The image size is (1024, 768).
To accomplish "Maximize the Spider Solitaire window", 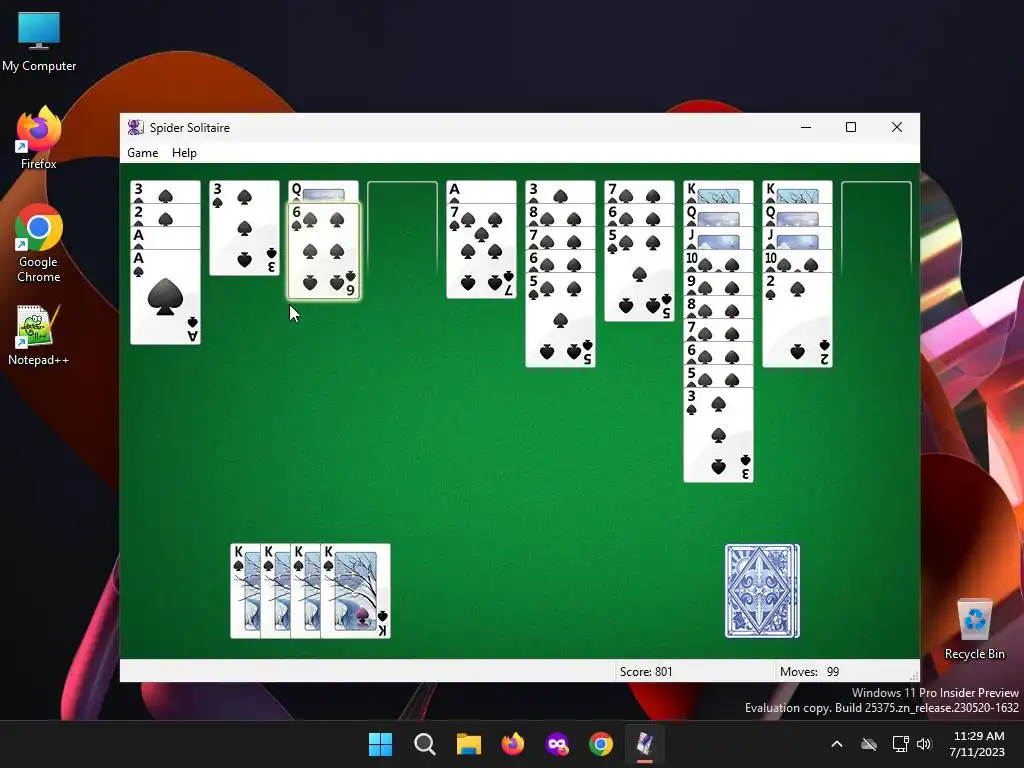I will pos(851,127).
